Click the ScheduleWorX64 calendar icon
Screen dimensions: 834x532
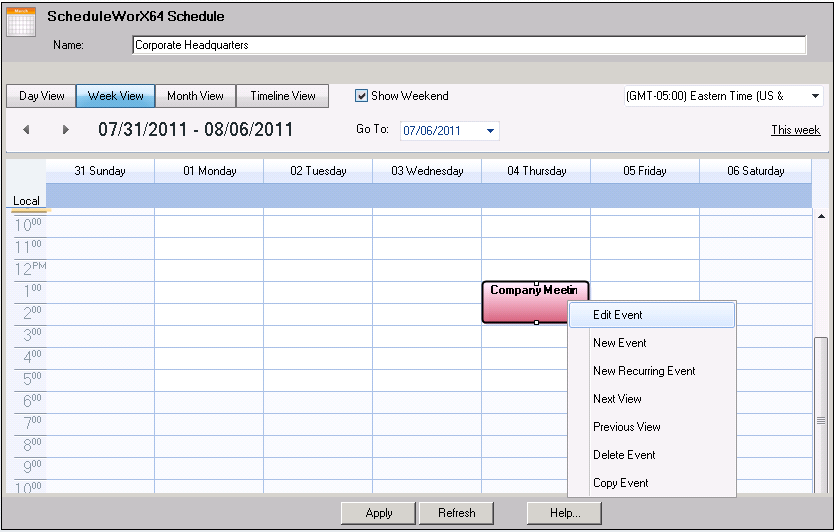(x=21, y=22)
